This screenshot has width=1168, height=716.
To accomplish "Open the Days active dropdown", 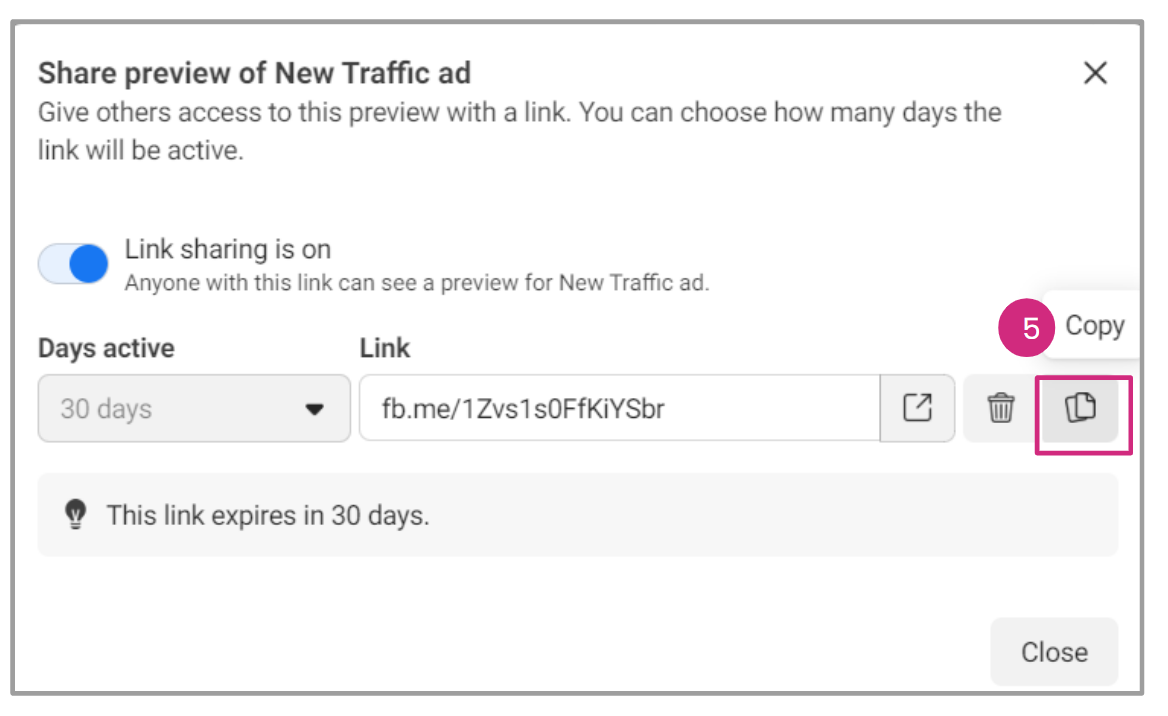I will click(194, 408).
